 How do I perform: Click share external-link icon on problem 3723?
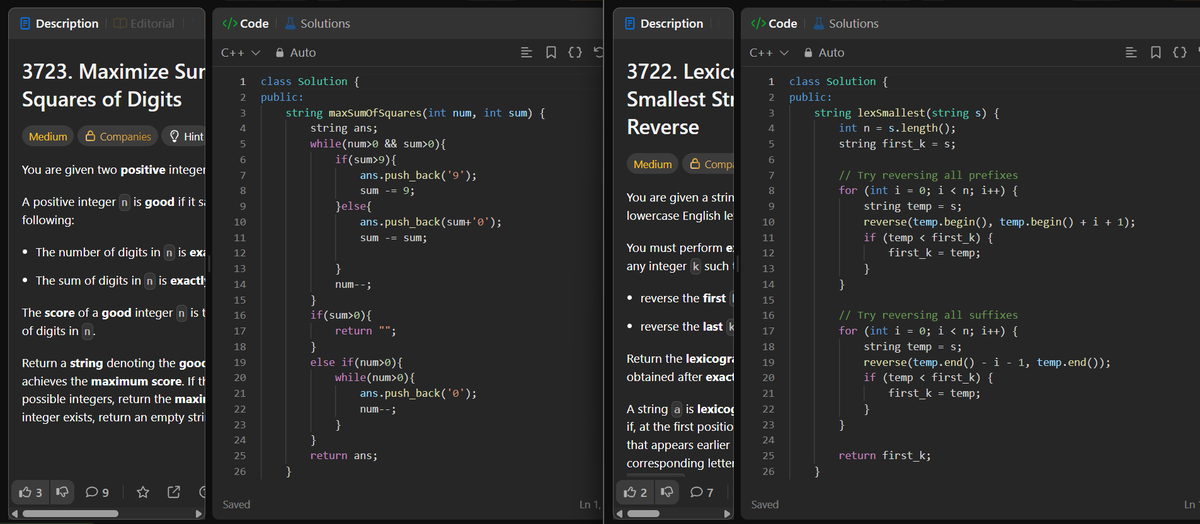173,492
